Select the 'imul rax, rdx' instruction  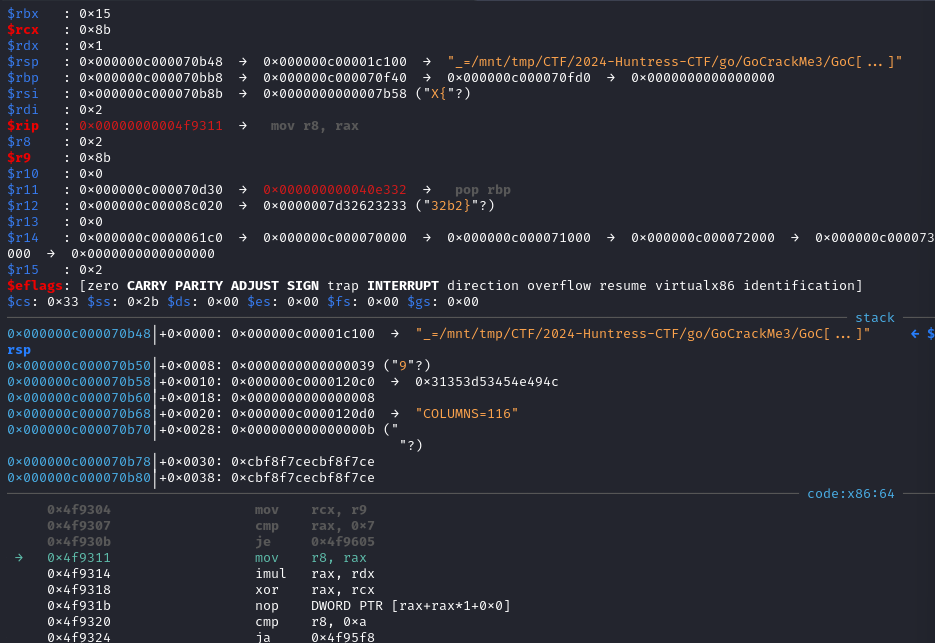pyautogui.click(x=315, y=574)
